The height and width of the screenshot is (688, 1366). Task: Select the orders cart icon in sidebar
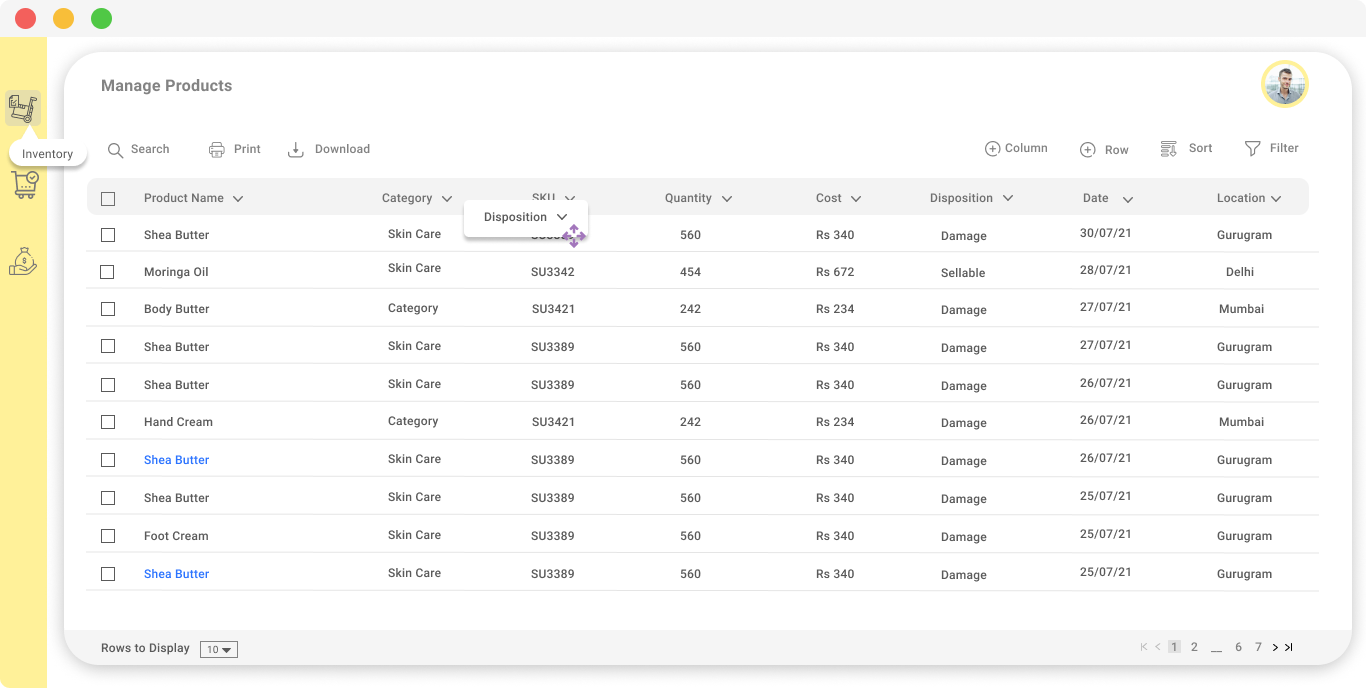pos(24,185)
